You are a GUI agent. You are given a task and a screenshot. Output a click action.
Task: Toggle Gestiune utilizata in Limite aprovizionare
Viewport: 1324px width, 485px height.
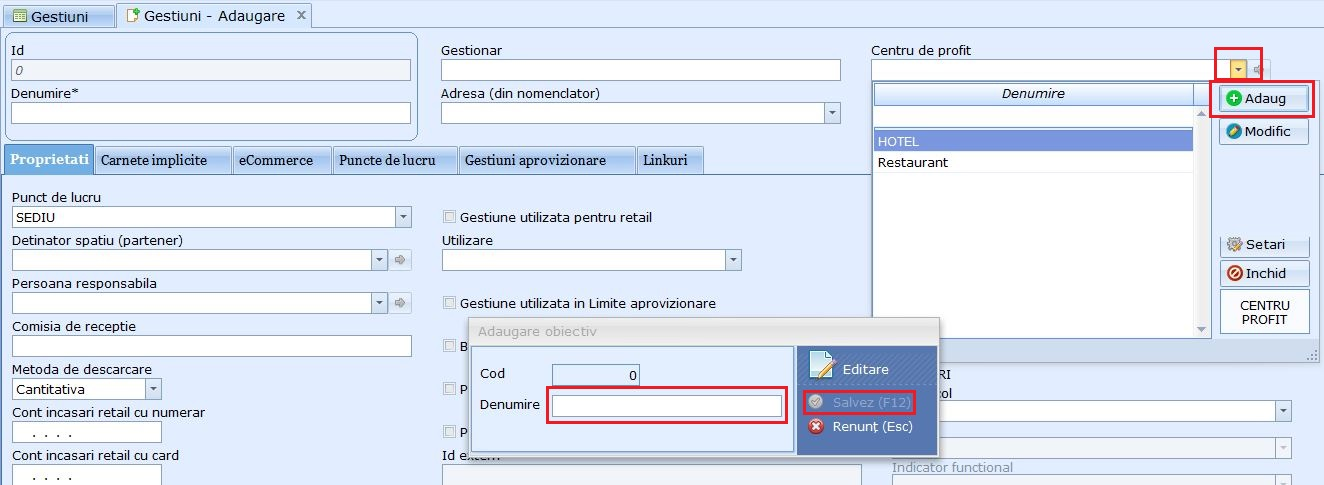coord(449,303)
